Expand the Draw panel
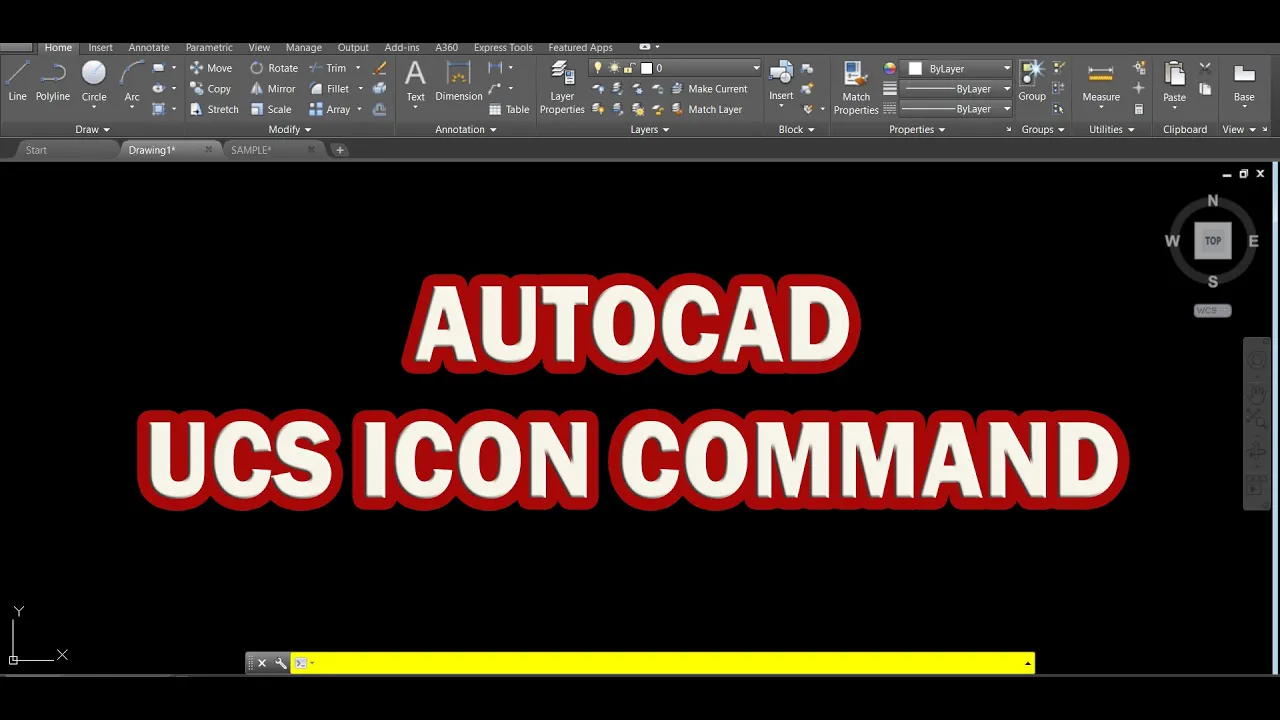 (92, 129)
